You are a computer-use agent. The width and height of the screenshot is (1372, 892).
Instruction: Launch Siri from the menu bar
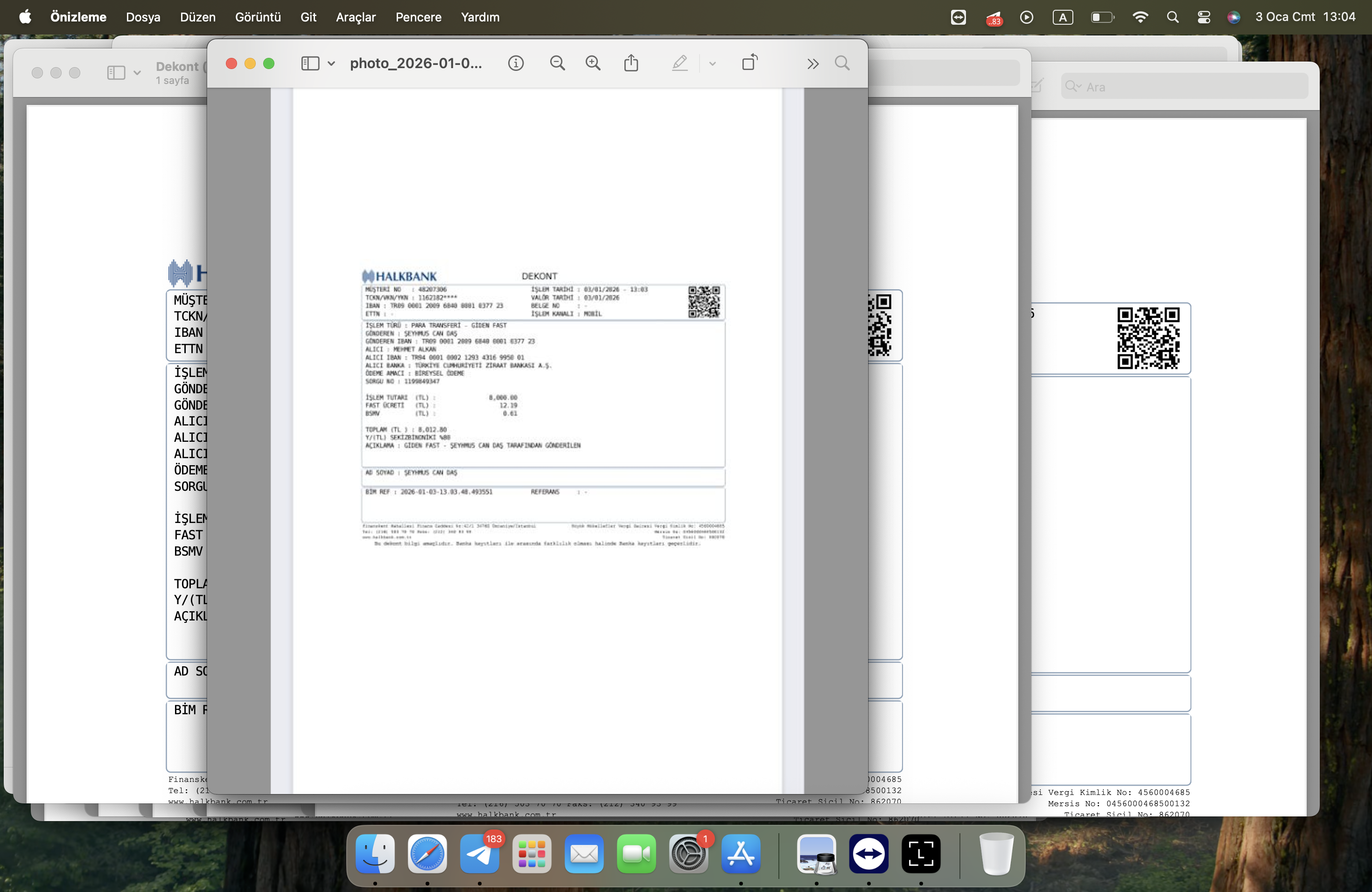(1234, 17)
